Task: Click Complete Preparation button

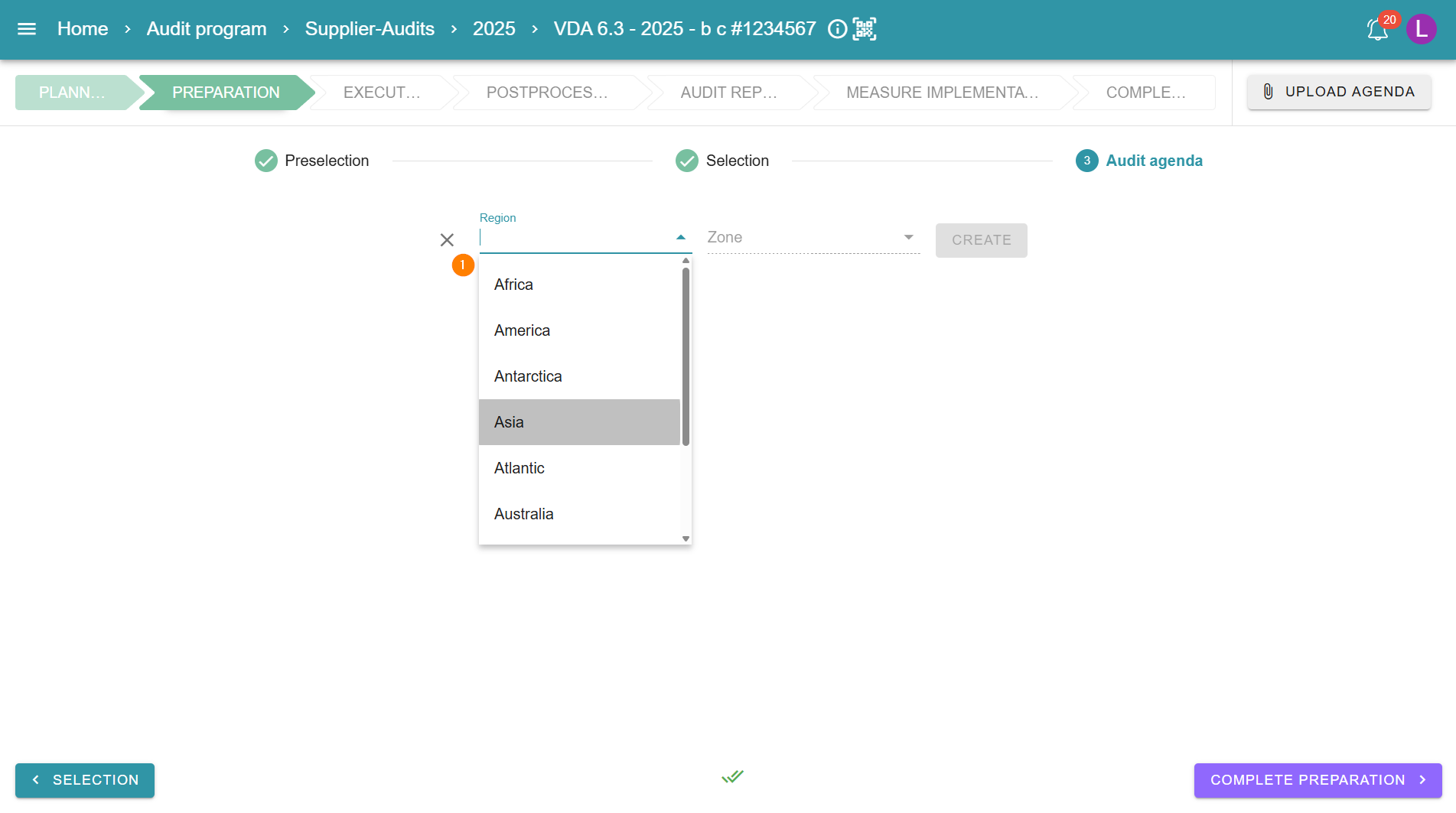Action: tap(1318, 780)
